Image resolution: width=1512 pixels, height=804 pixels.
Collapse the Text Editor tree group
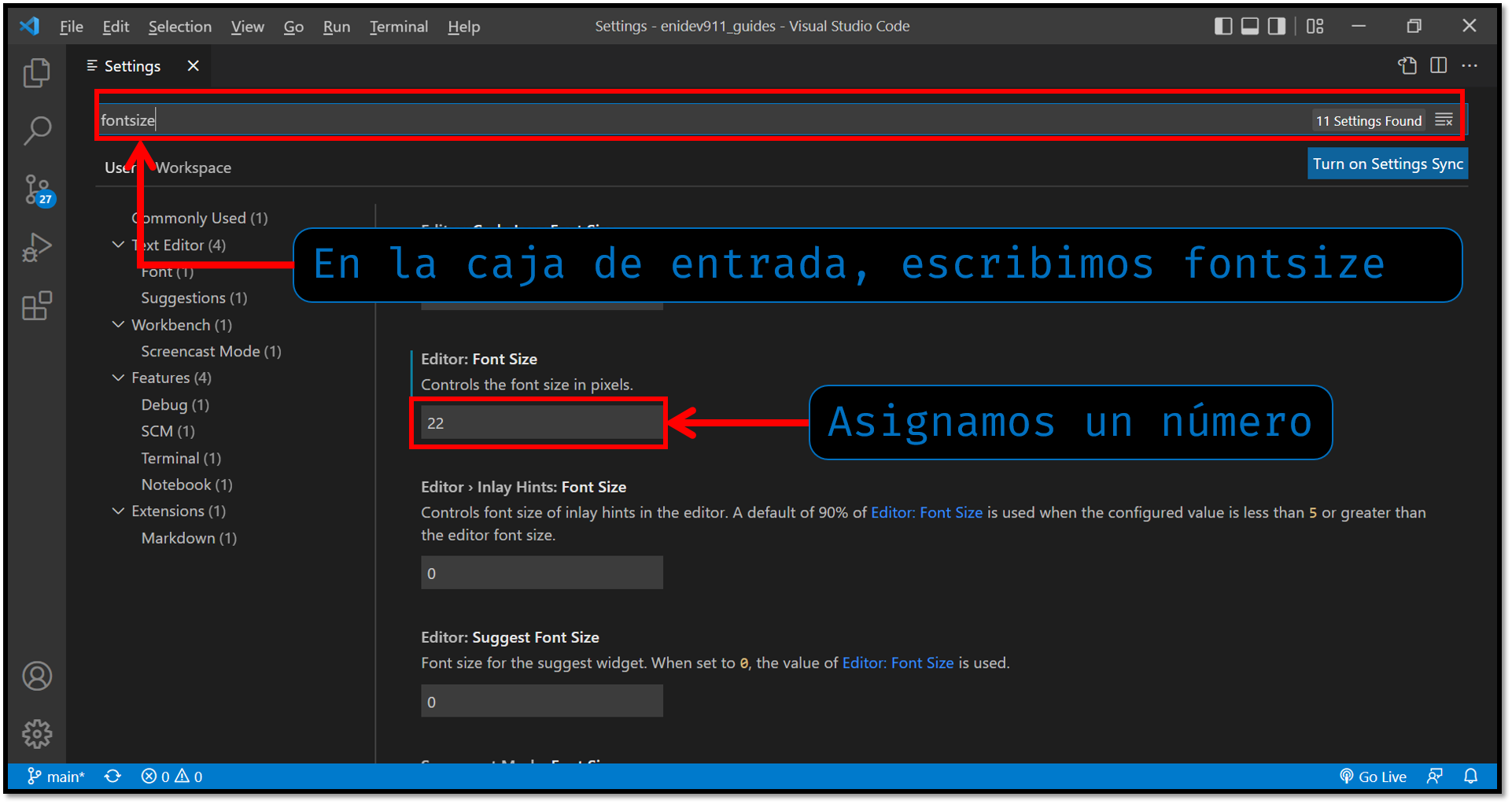pos(118,245)
